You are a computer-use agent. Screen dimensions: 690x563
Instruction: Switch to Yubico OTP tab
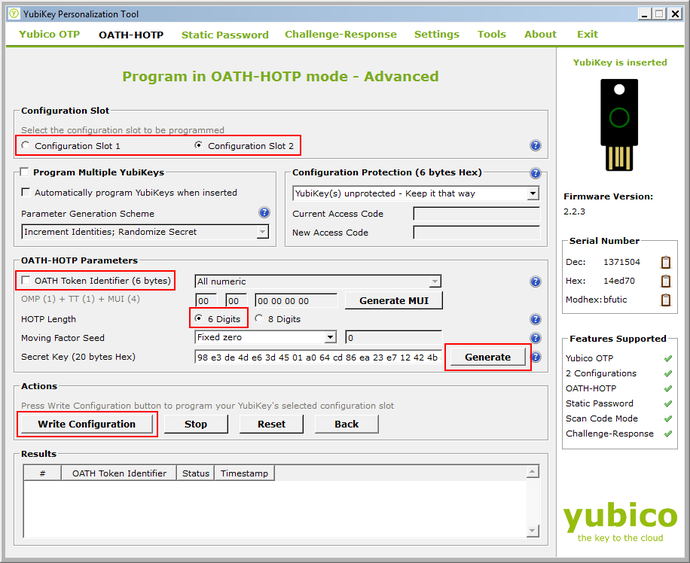49,34
